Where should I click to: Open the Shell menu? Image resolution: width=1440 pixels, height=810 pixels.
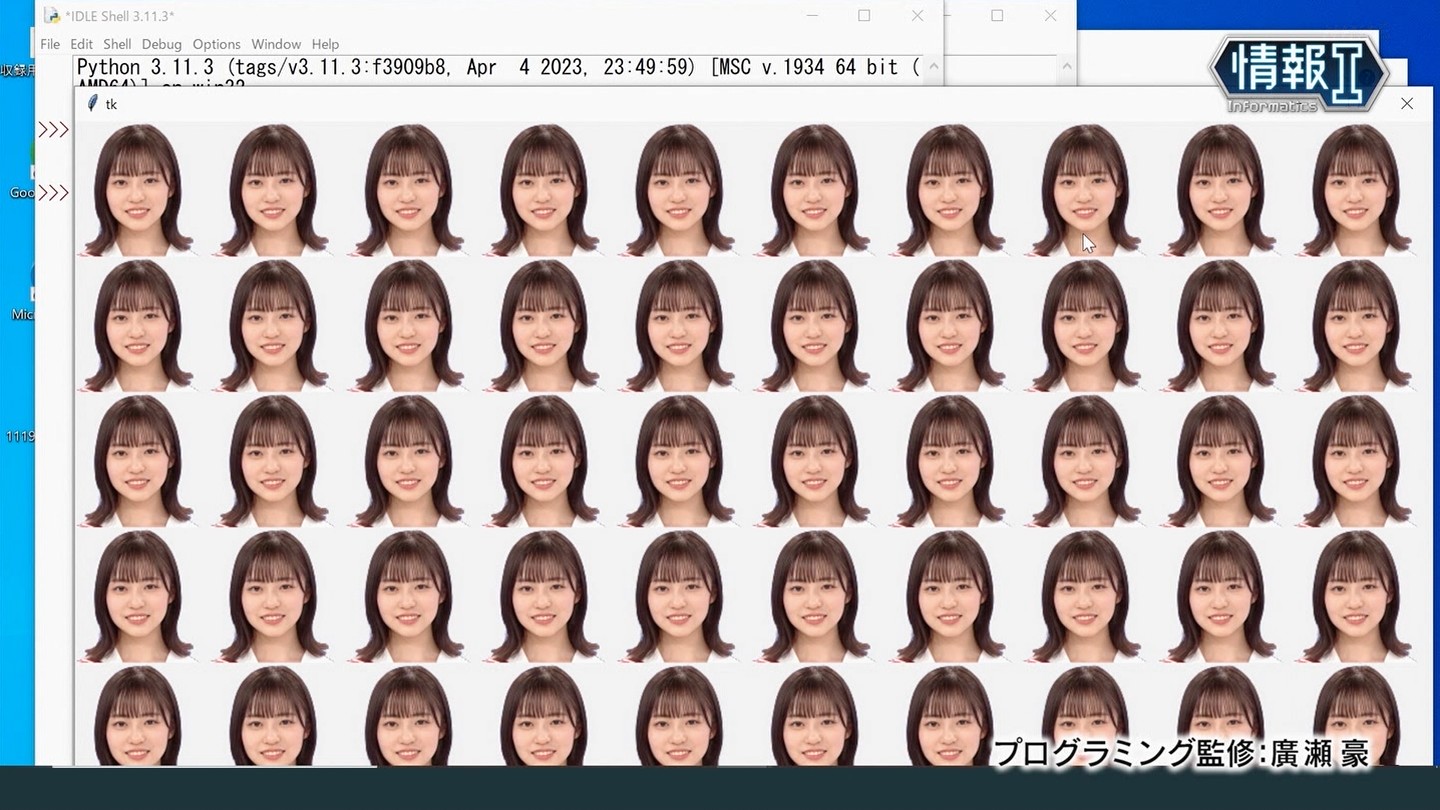tap(117, 44)
